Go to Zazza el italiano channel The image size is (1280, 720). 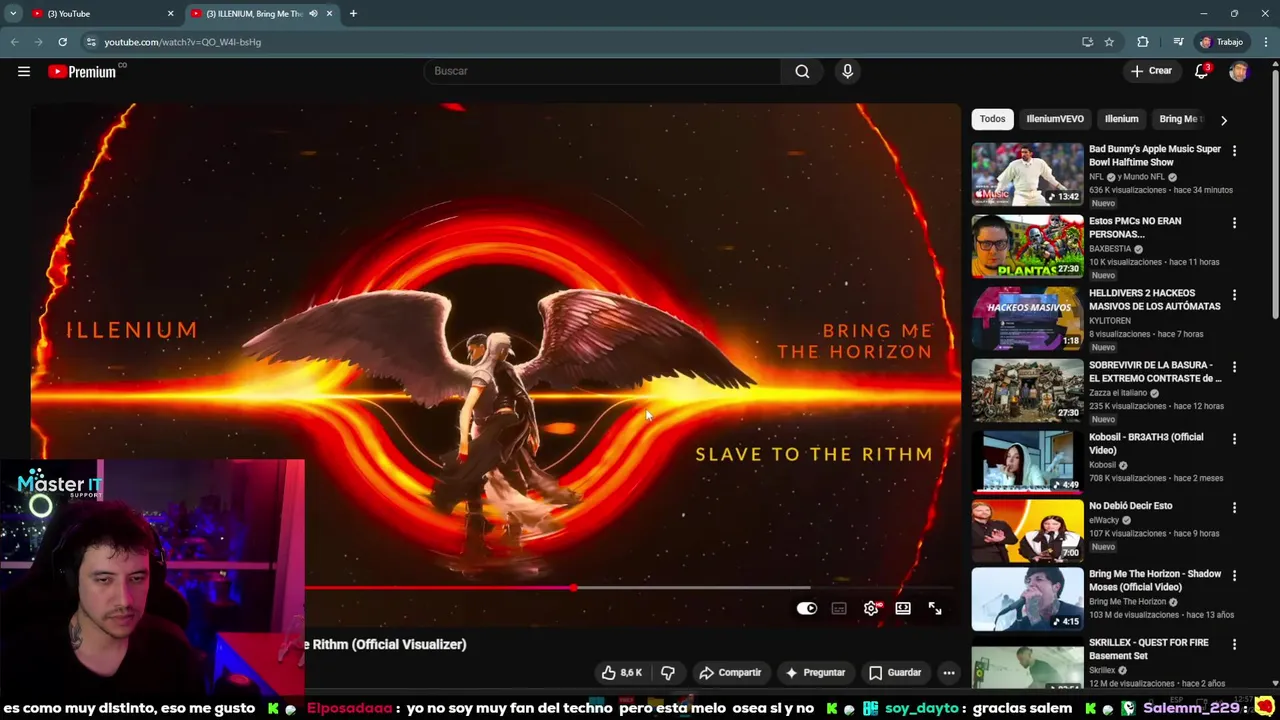pyautogui.click(x=1118, y=393)
